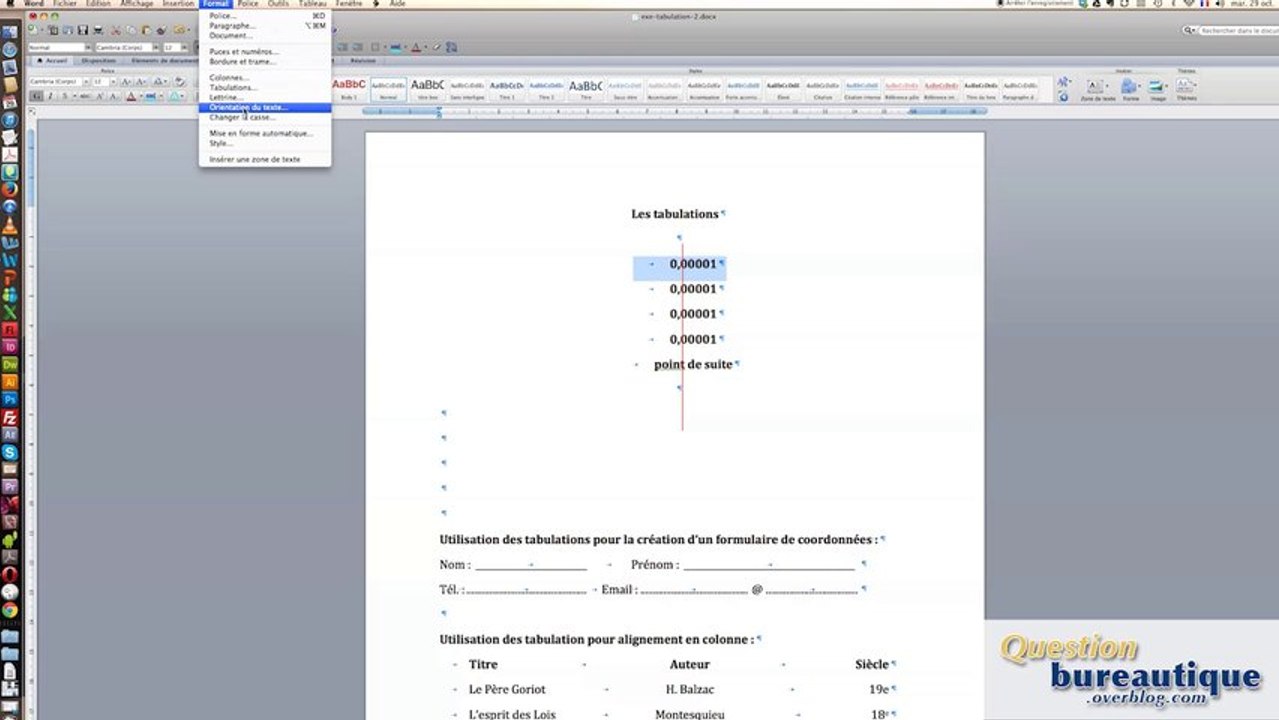The width and height of the screenshot is (1279, 720).
Task: Open the Affichage menu
Action: pos(137,4)
